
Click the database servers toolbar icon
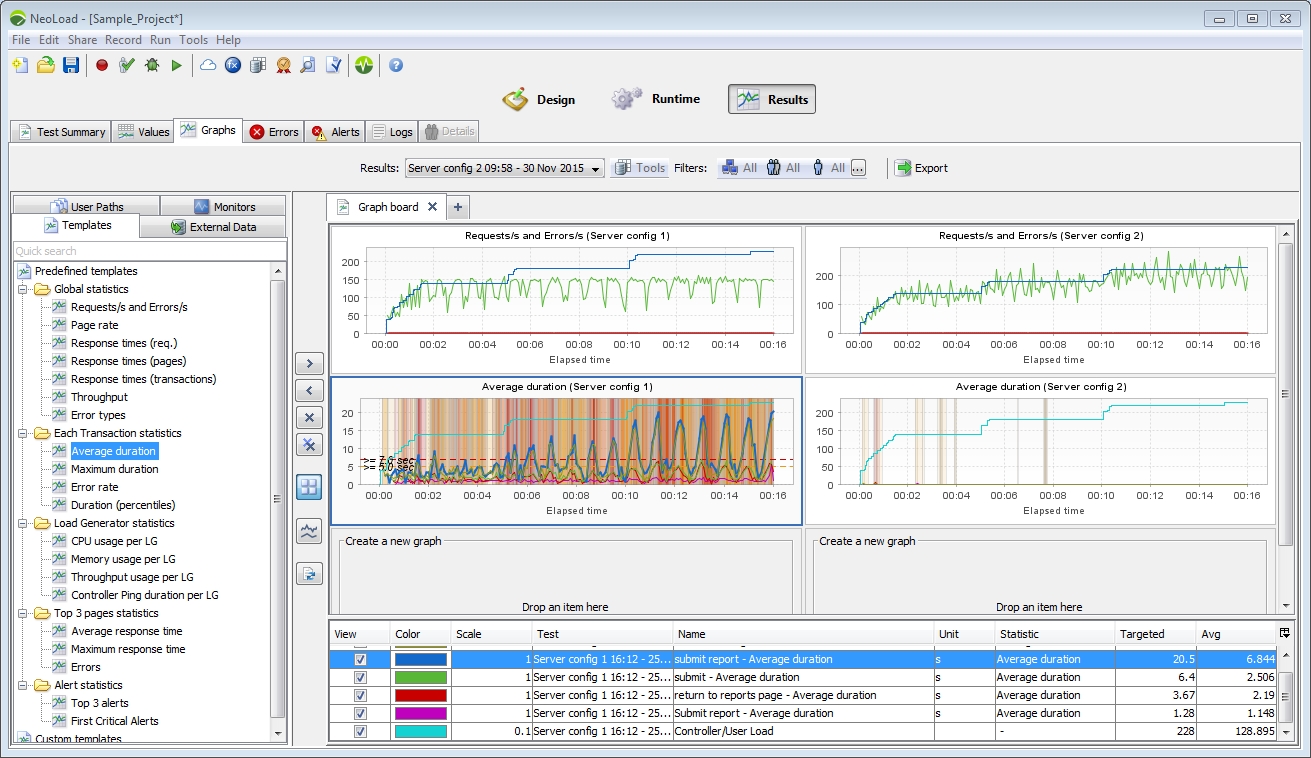click(x=258, y=65)
